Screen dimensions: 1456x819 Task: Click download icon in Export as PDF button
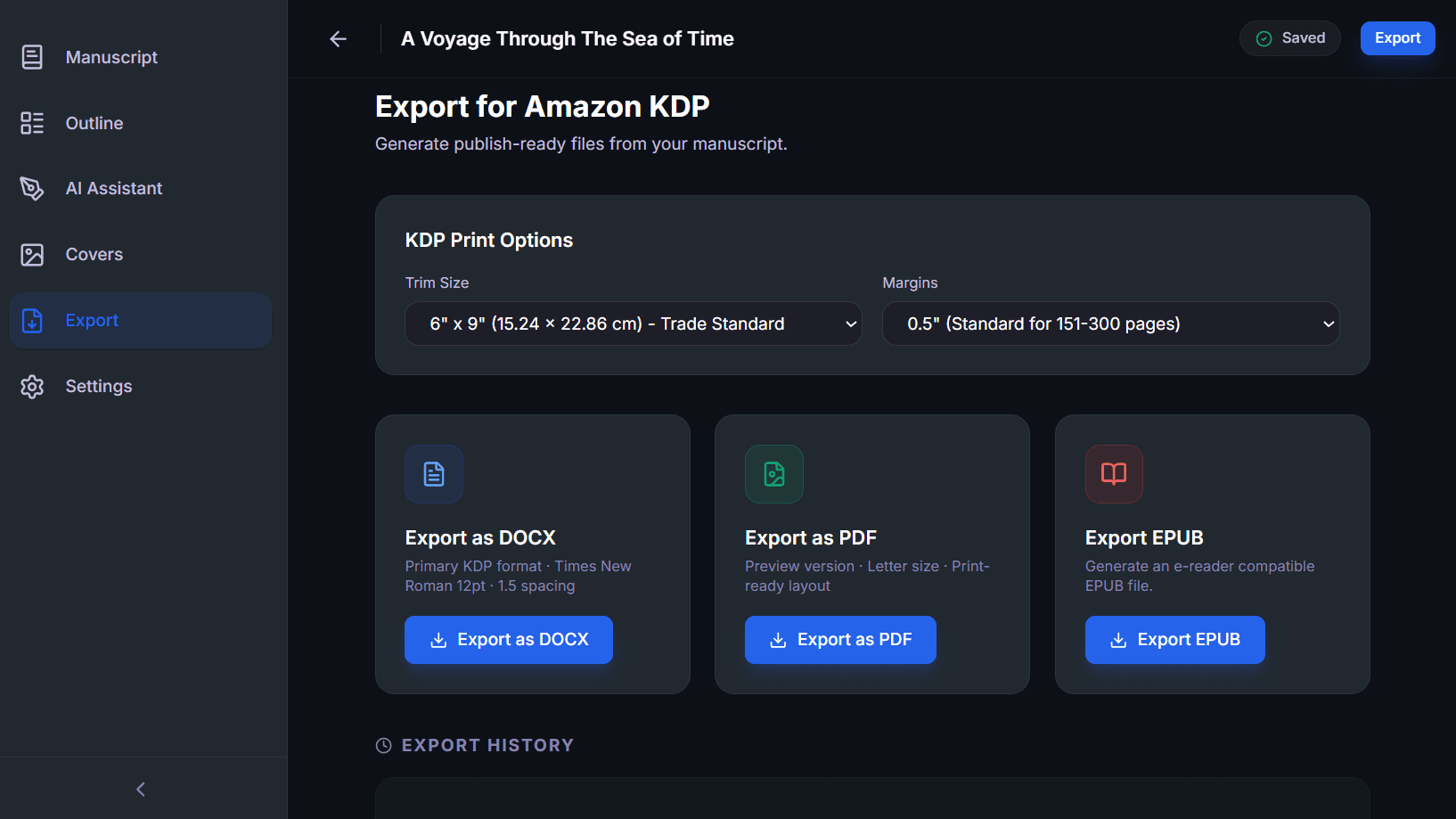point(778,640)
